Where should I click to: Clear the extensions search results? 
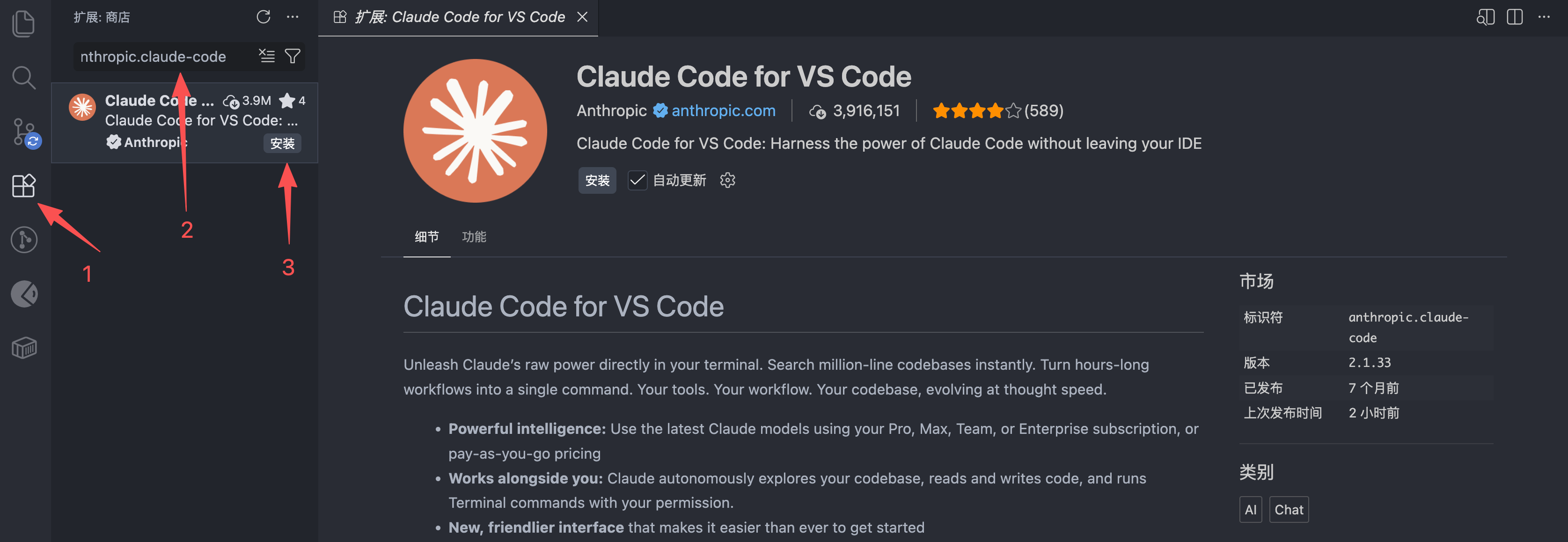(x=267, y=56)
